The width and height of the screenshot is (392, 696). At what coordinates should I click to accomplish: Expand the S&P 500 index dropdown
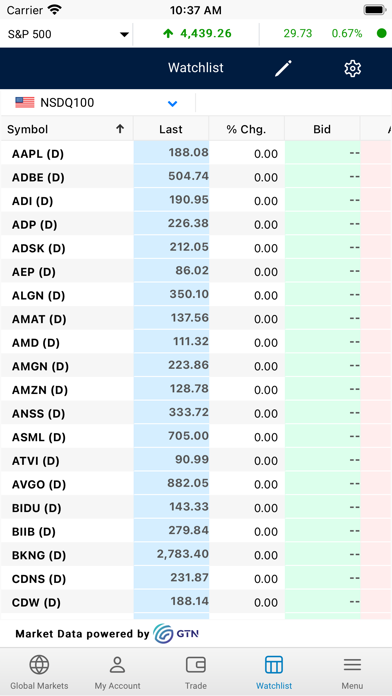[124, 34]
